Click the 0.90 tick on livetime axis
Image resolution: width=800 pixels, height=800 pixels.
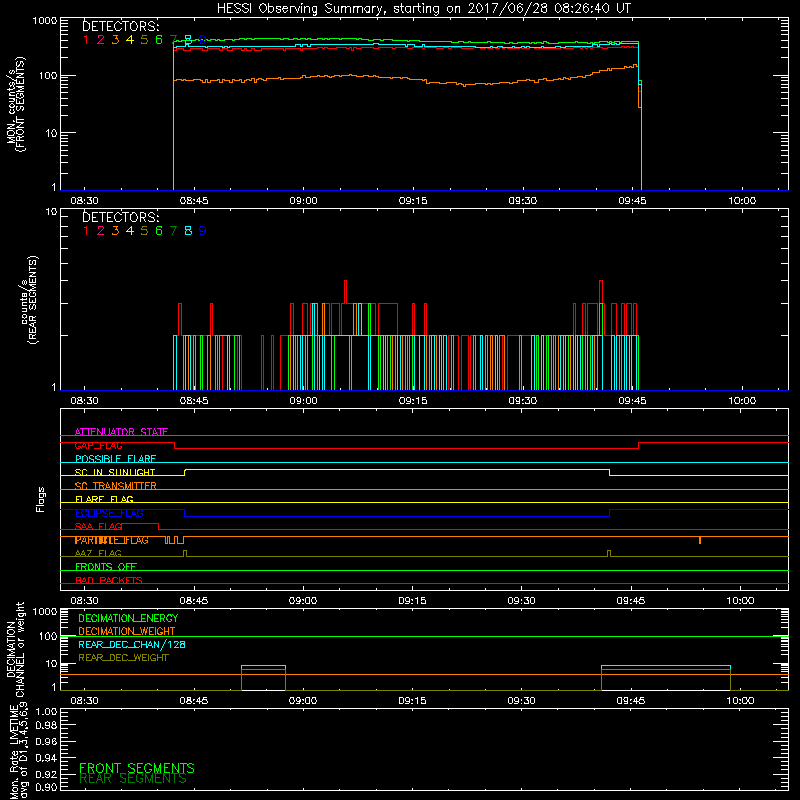pyautogui.click(x=46, y=787)
